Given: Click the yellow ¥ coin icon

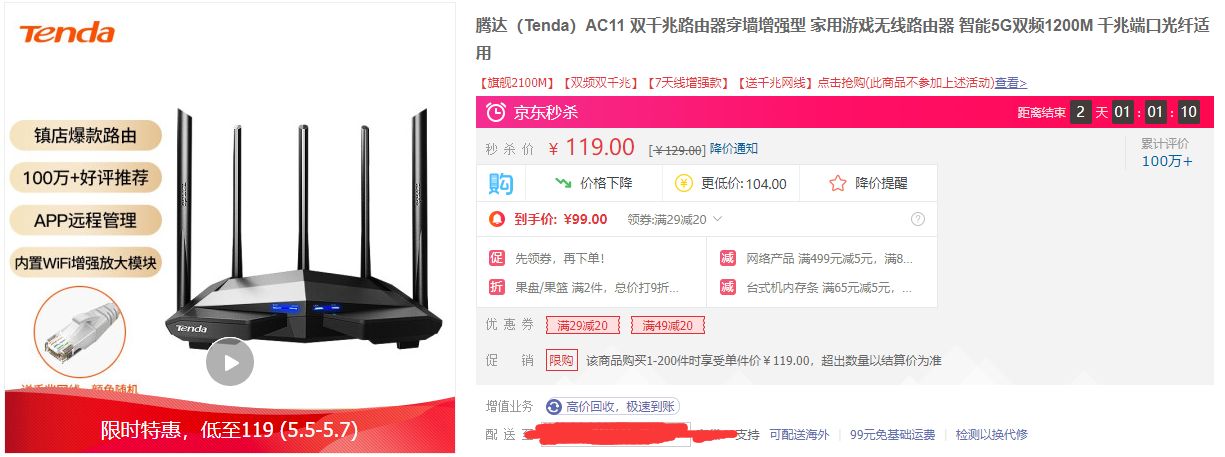Looking at the screenshot, I should coord(684,183).
